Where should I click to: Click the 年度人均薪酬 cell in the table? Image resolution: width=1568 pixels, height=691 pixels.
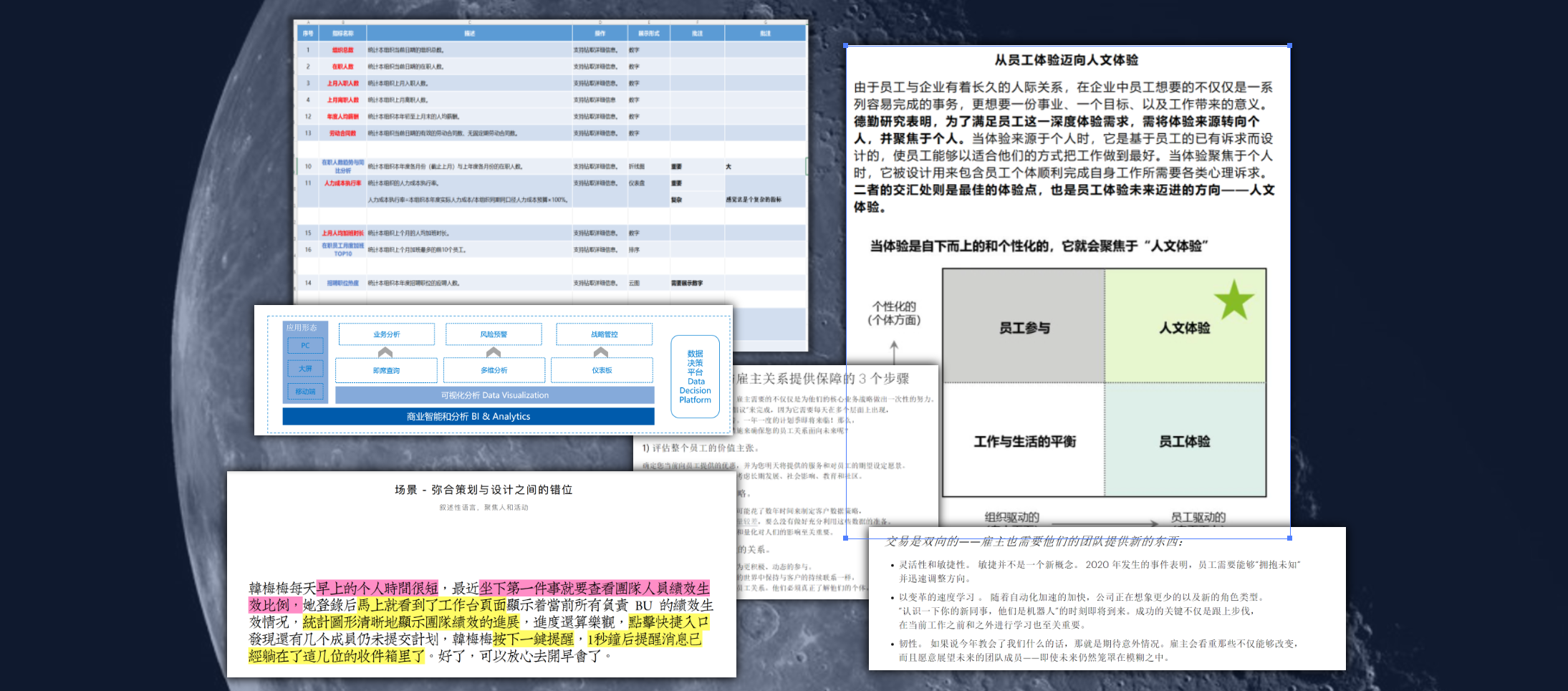pos(342,117)
